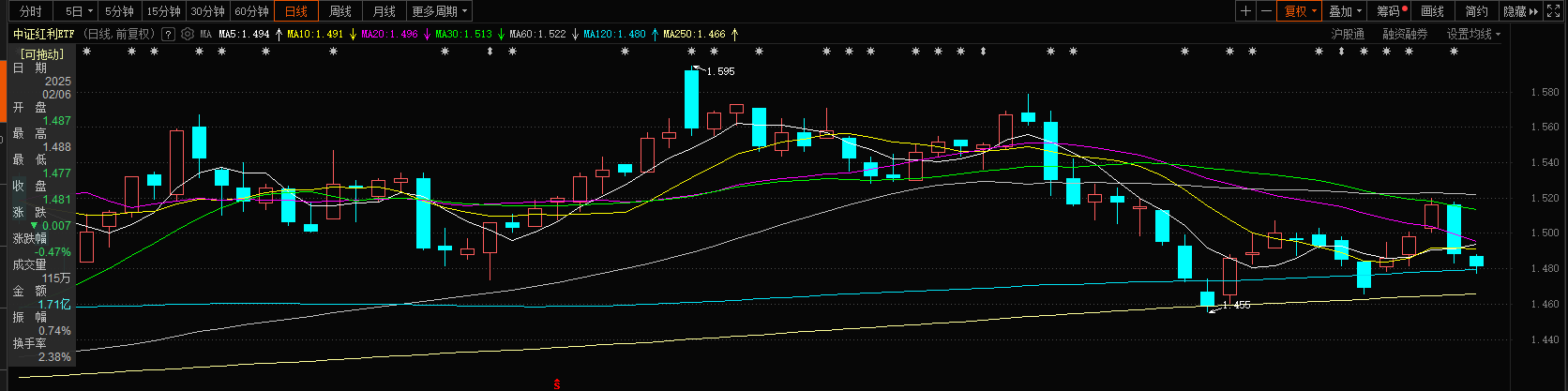1568x391 pixels.
Task: Click the red $ marker at chart bottom
Action: (557, 383)
